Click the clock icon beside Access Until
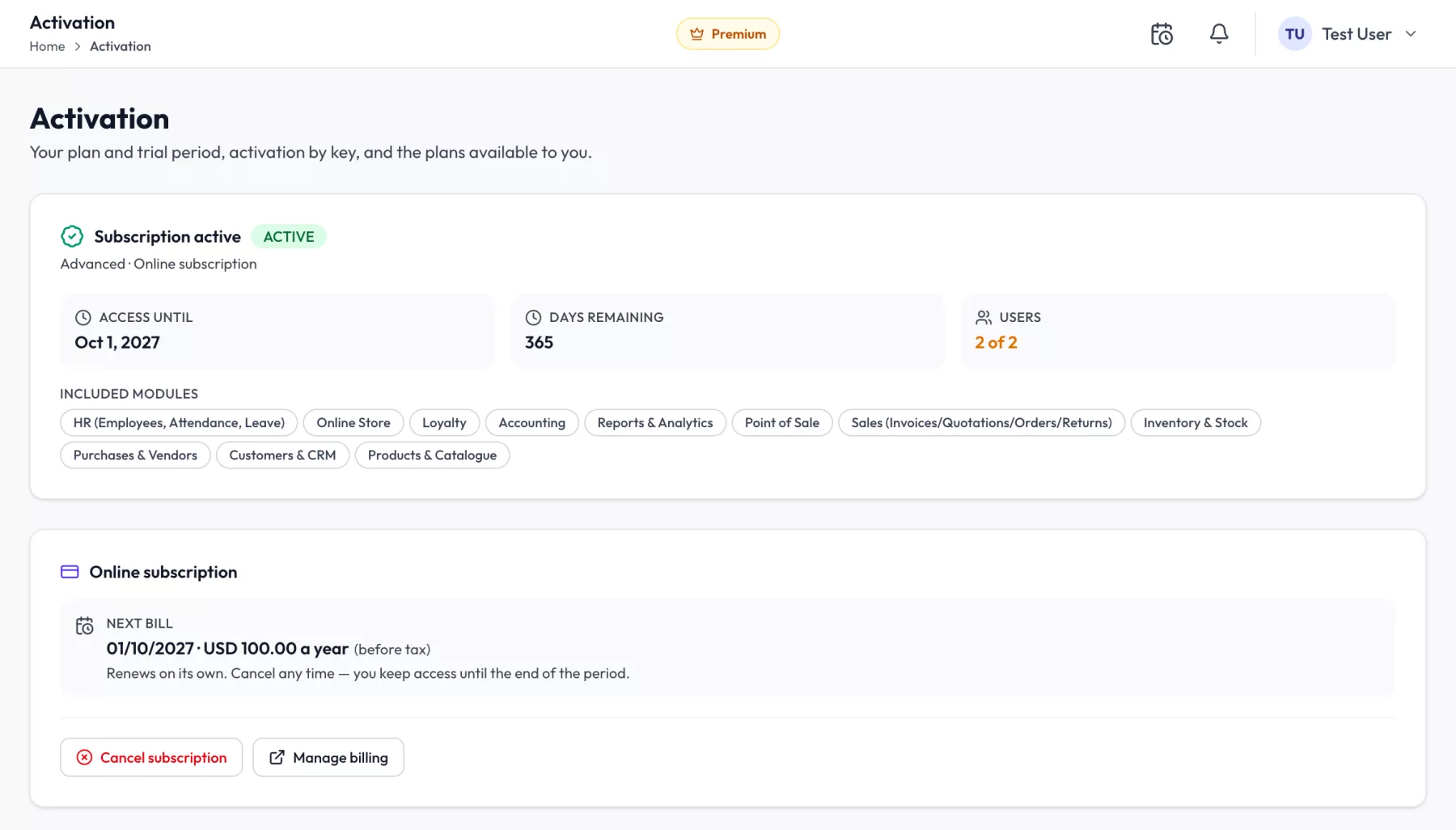This screenshot has width=1456, height=830. 83,317
